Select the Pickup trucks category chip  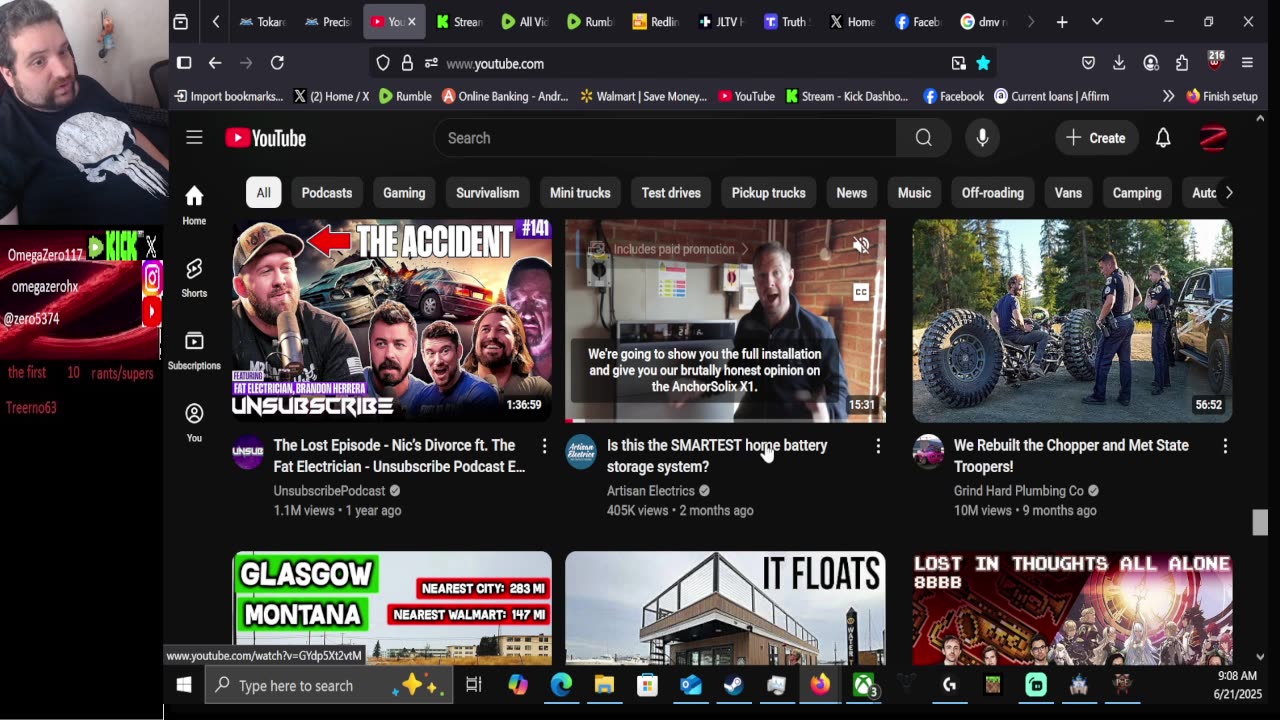[768, 193]
